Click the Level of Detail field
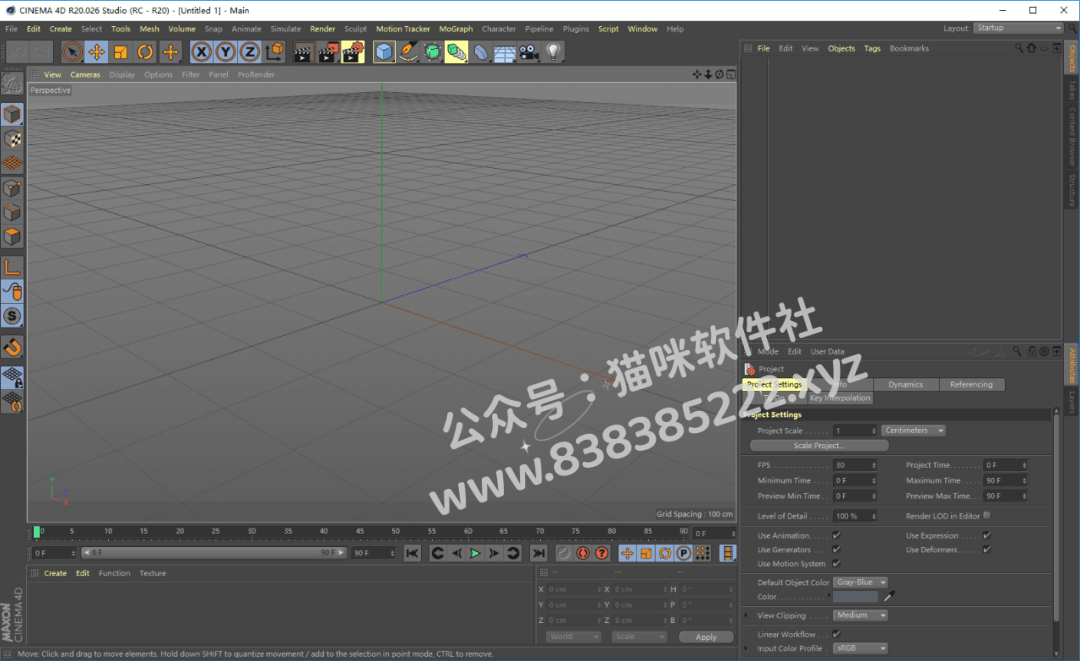1080x661 pixels. pyautogui.click(x=855, y=516)
